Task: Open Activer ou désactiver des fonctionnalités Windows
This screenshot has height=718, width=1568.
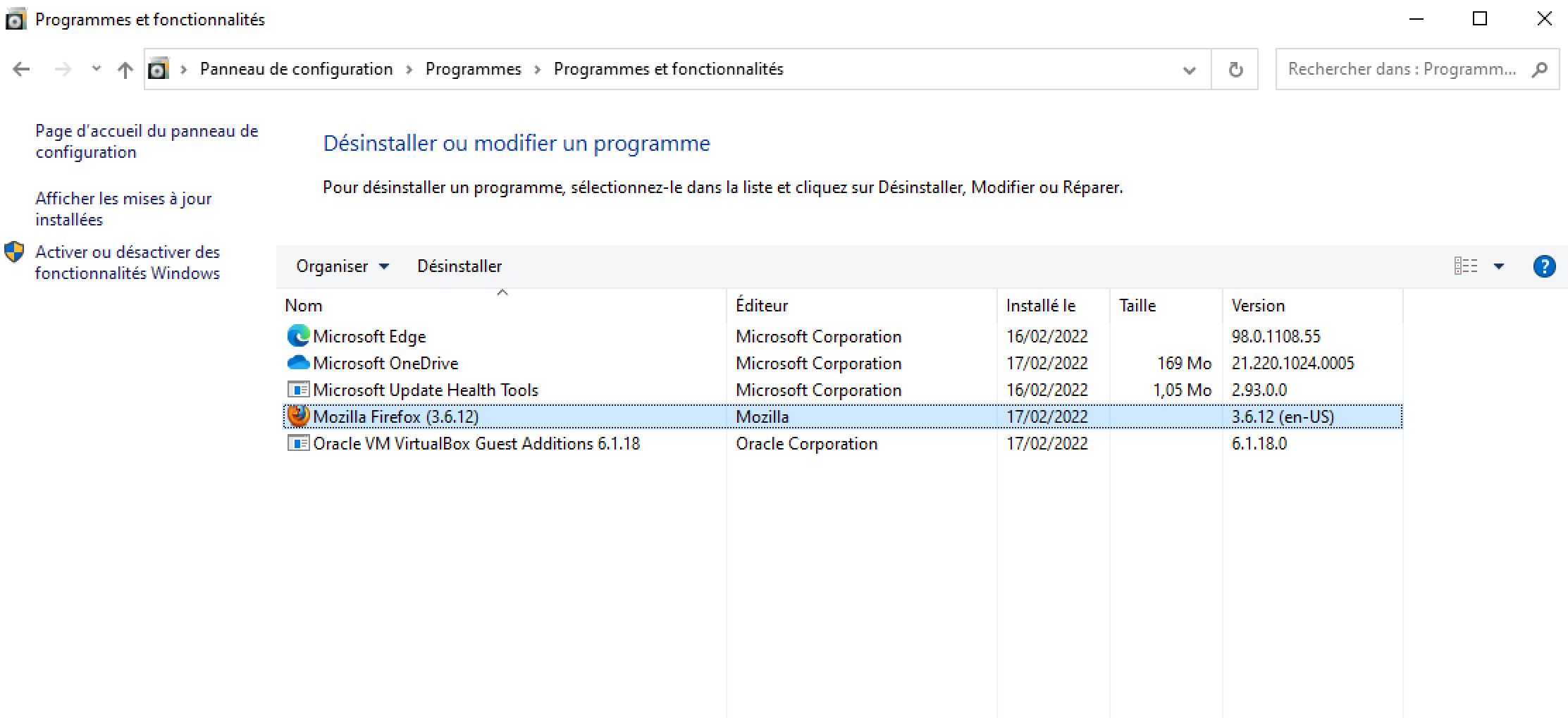Action: pyautogui.click(x=127, y=262)
